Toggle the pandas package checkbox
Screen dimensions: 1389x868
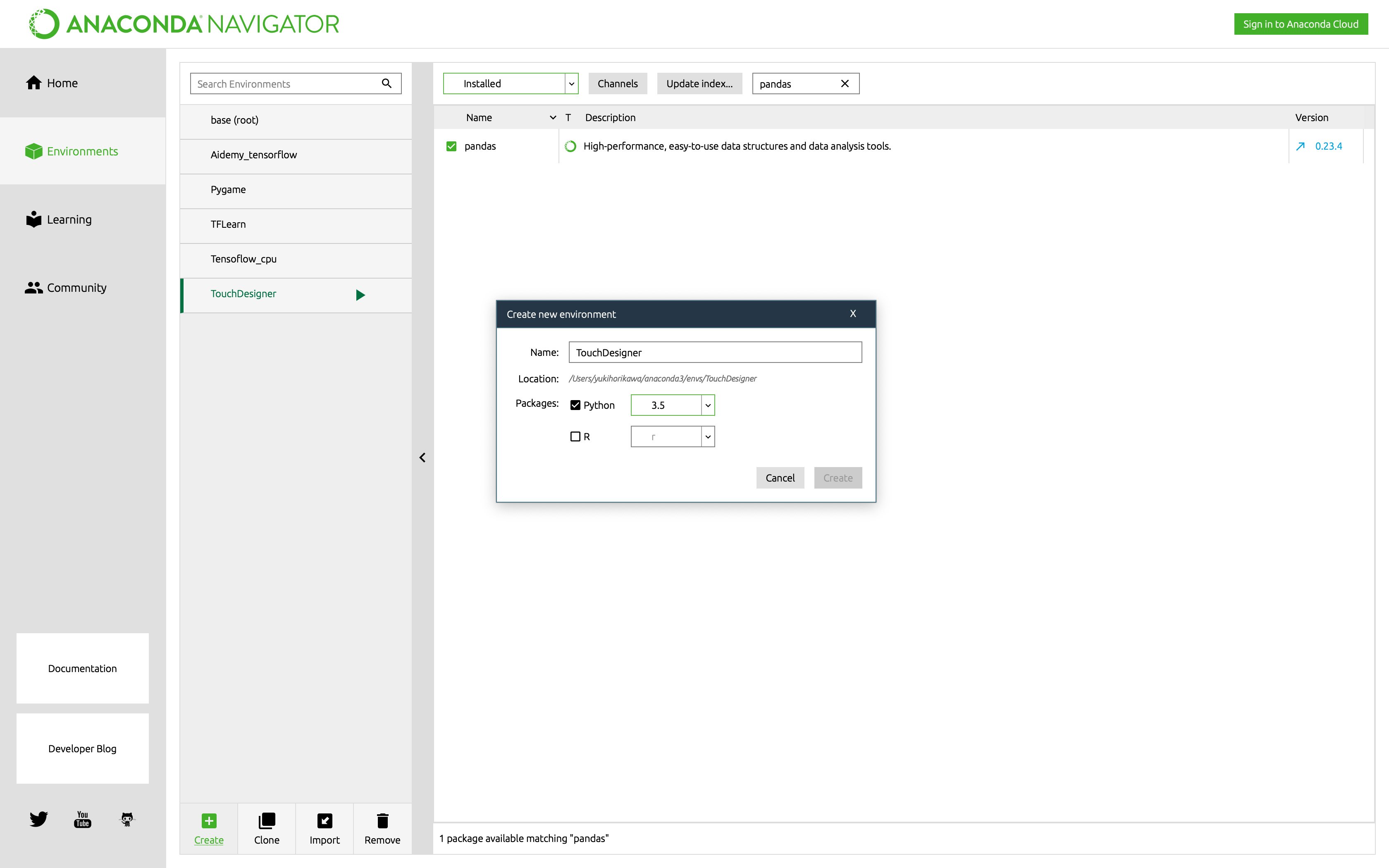pyautogui.click(x=451, y=146)
